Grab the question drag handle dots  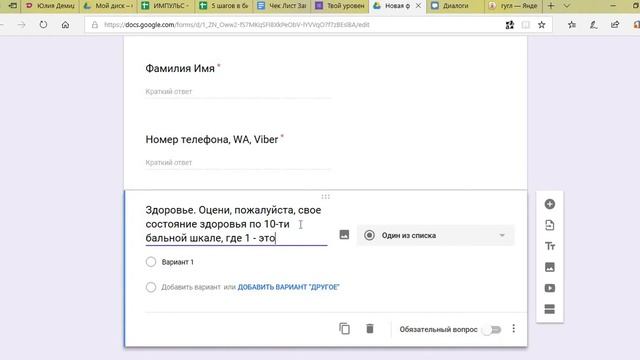(325, 197)
